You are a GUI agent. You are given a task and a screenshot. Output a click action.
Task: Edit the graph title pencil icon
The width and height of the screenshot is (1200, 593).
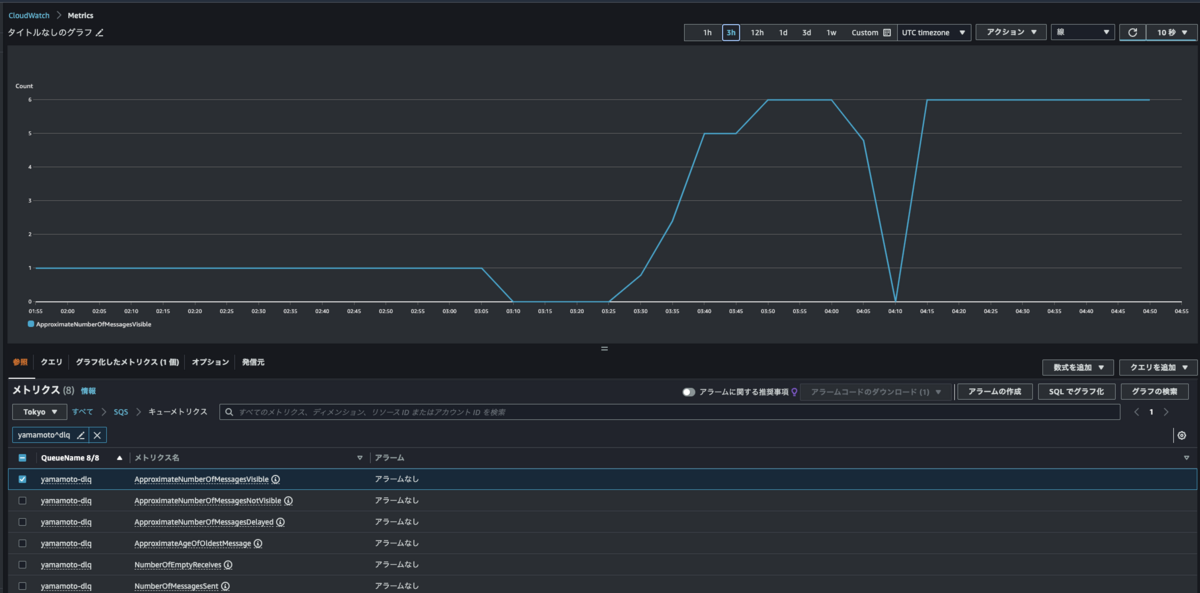pyautogui.click(x=99, y=33)
